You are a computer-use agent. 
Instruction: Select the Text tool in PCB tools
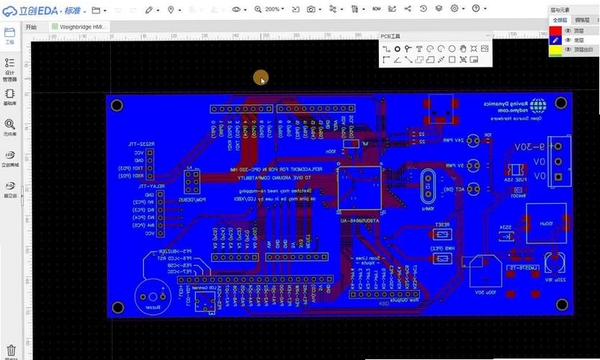pos(419,49)
